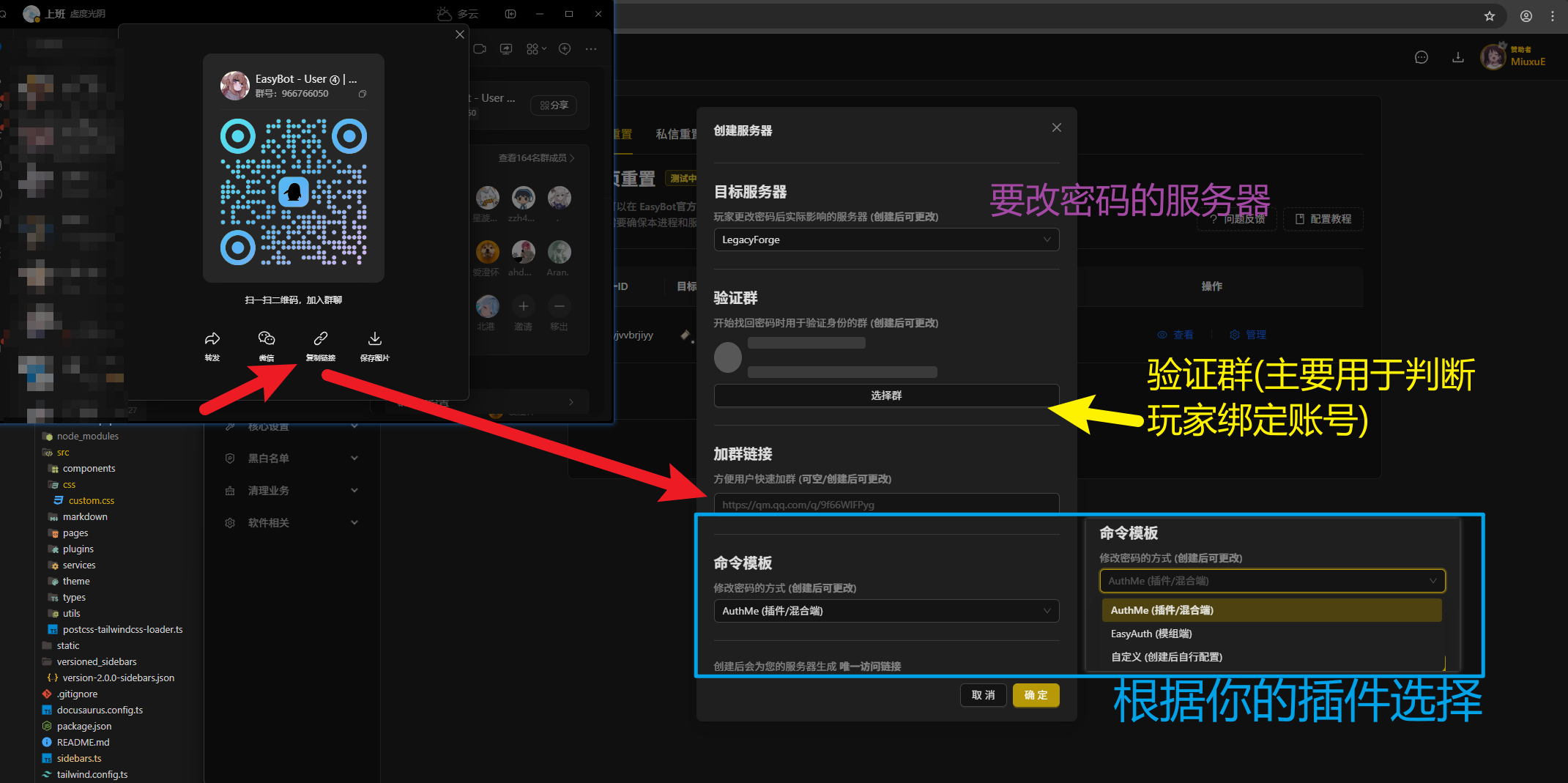
Task: Open the AuthMe command template dropdown
Action: click(885, 611)
